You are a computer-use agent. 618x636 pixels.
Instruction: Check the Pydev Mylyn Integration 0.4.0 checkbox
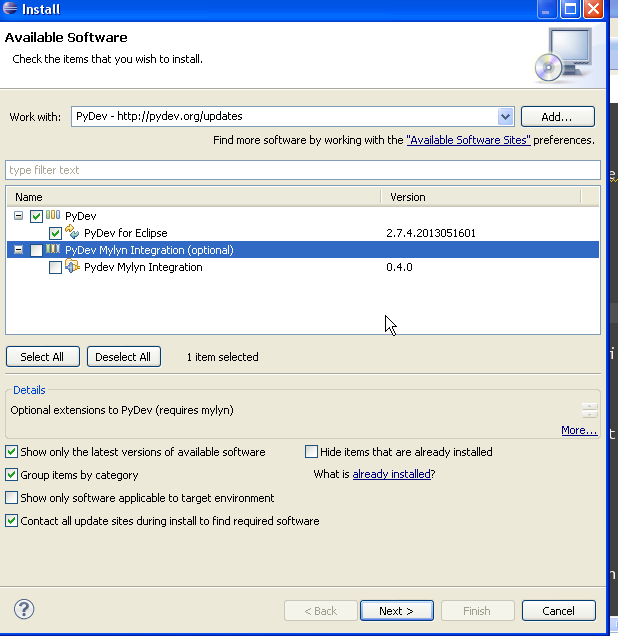pos(55,267)
